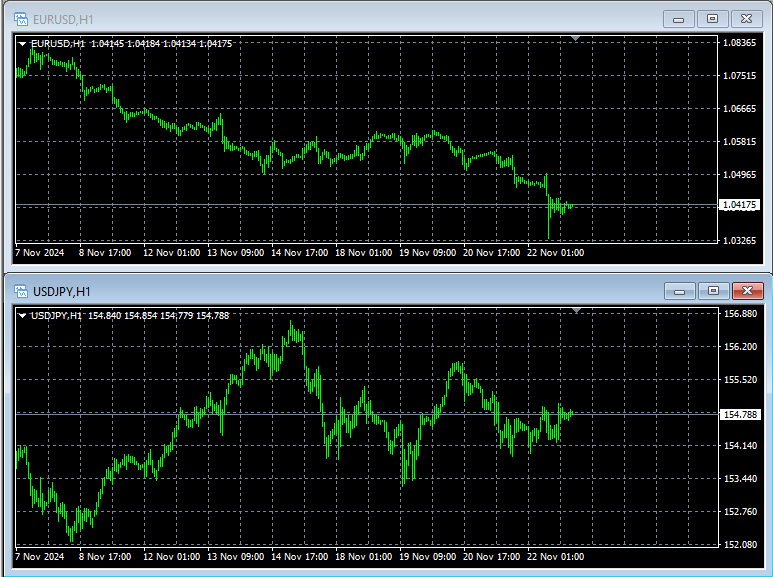Click 152.080 on the USDJPY price scale
The width and height of the screenshot is (773, 577).
740,545
